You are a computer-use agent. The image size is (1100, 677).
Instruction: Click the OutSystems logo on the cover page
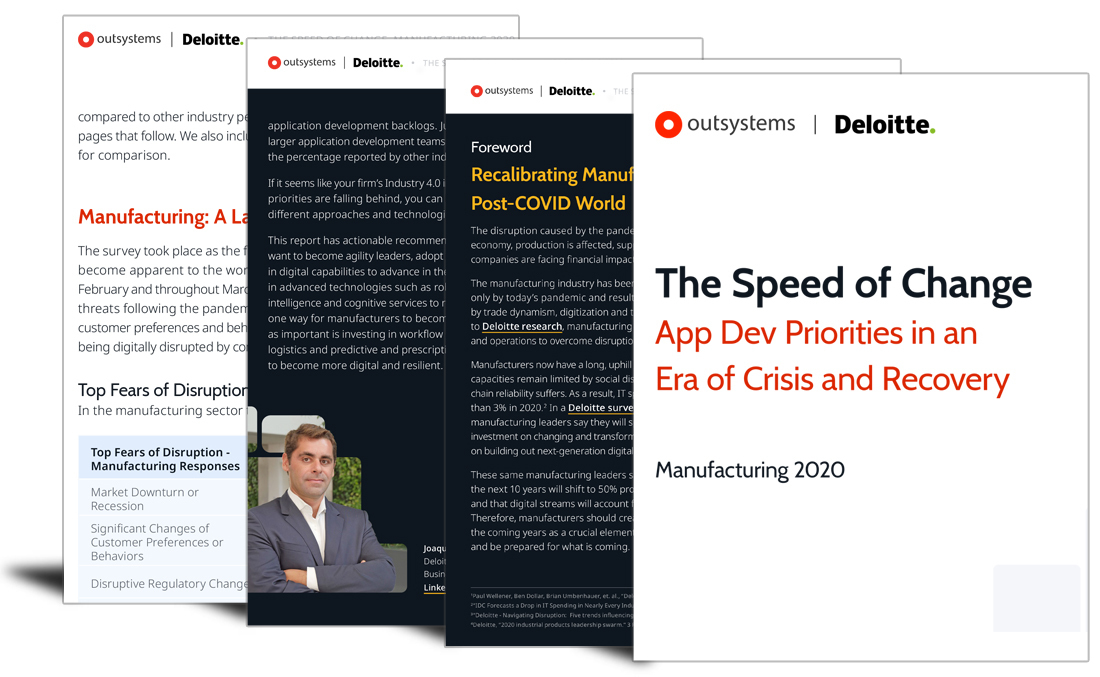[x=725, y=124]
